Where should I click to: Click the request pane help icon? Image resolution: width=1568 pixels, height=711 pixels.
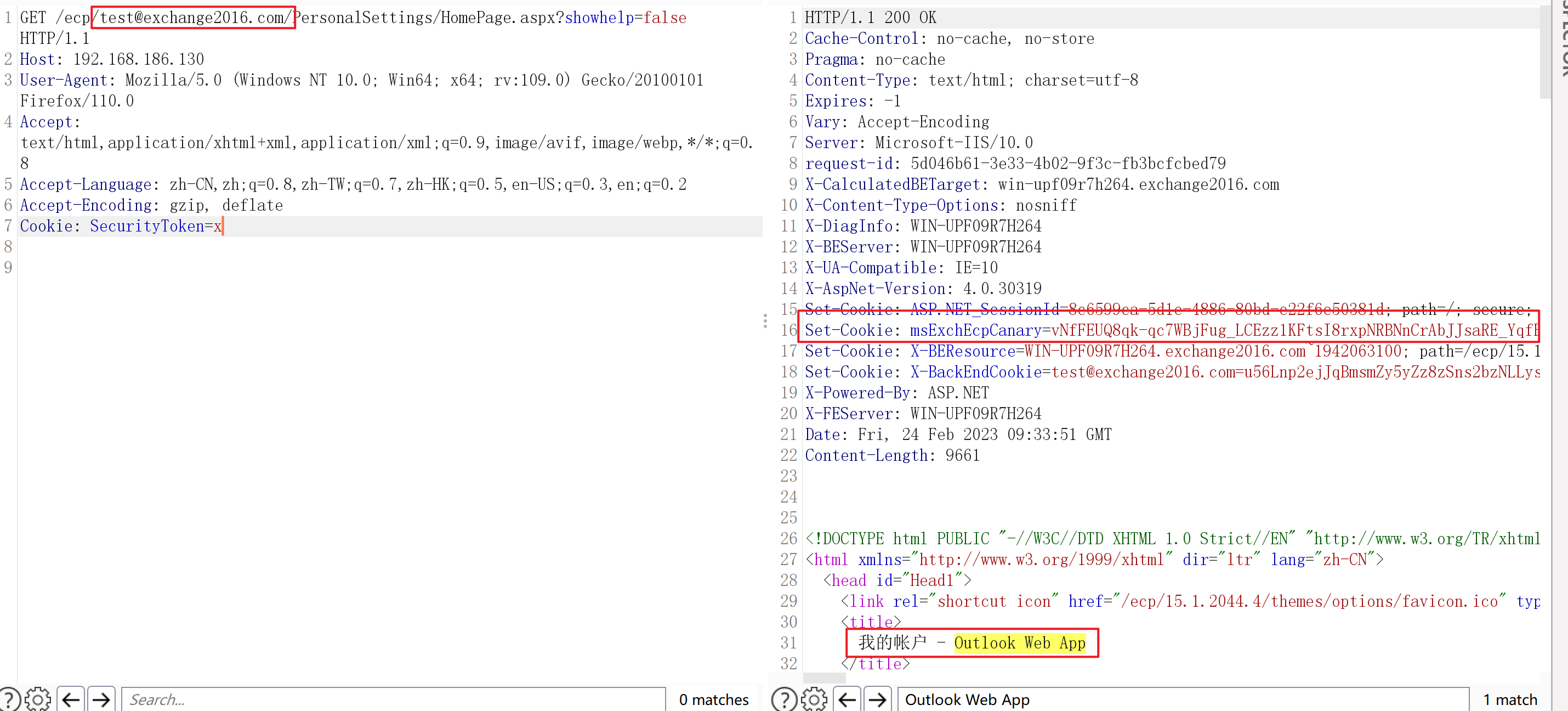9,699
